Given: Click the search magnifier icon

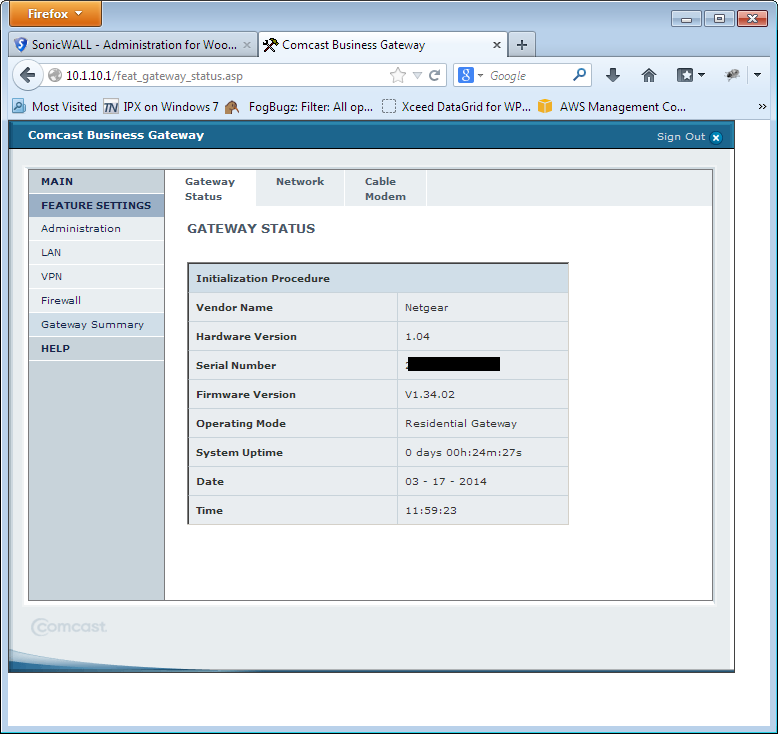Looking at the screenshot, I should point(579,75).
